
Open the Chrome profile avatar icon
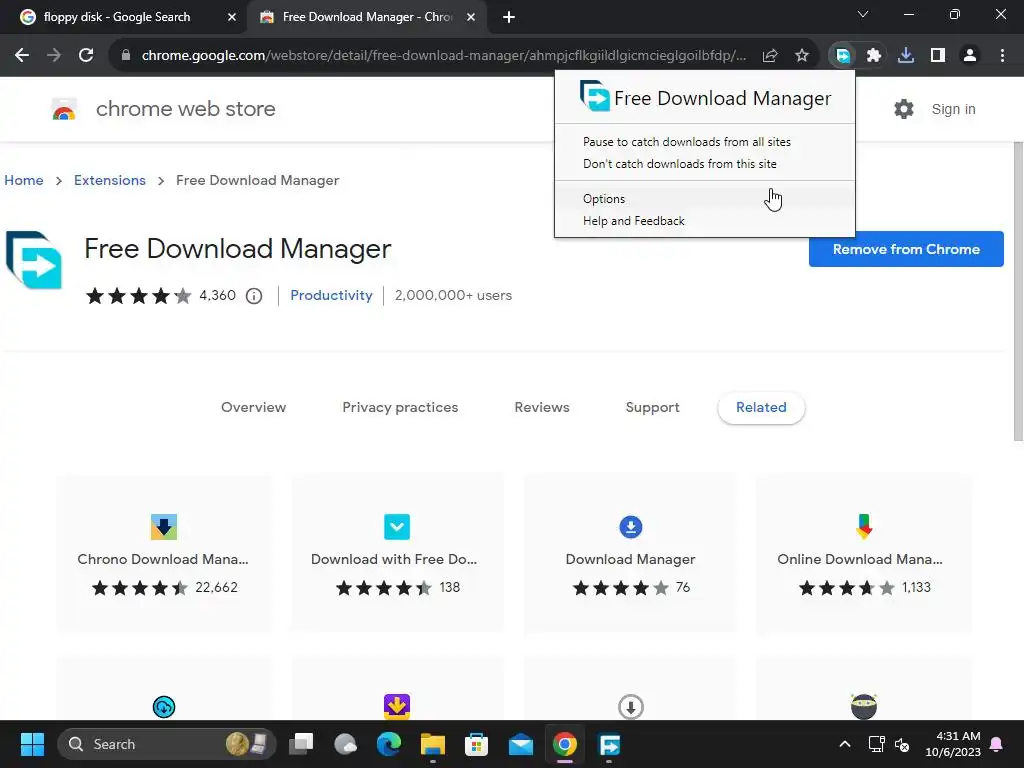point(970,56)
